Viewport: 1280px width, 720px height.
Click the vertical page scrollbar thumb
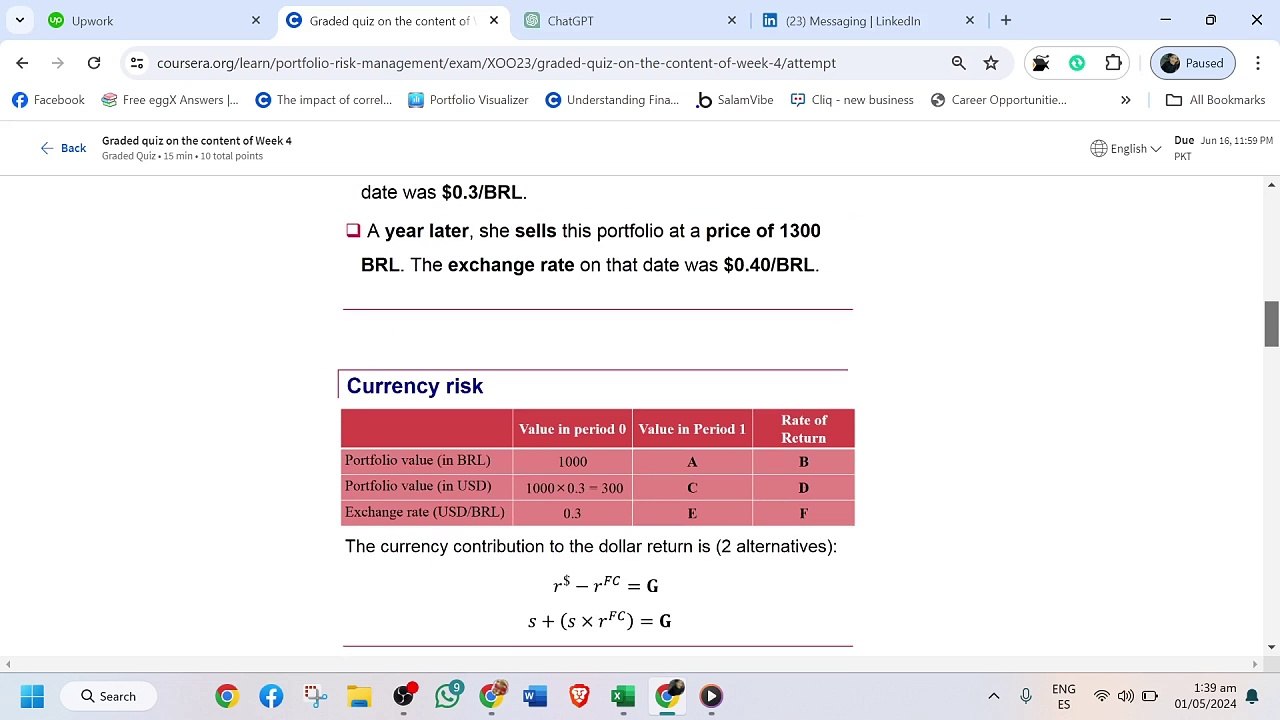1271,324
